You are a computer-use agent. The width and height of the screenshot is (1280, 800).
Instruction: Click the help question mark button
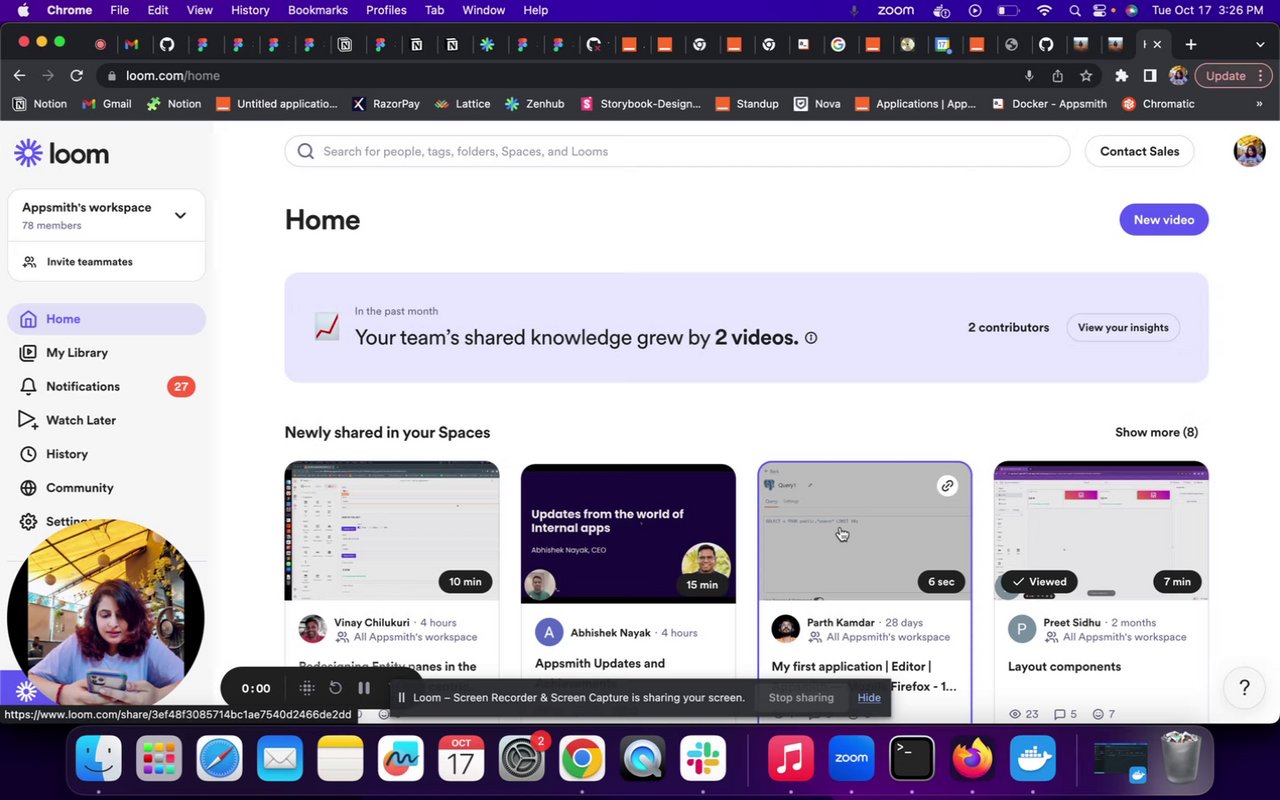pos(1244,688)
